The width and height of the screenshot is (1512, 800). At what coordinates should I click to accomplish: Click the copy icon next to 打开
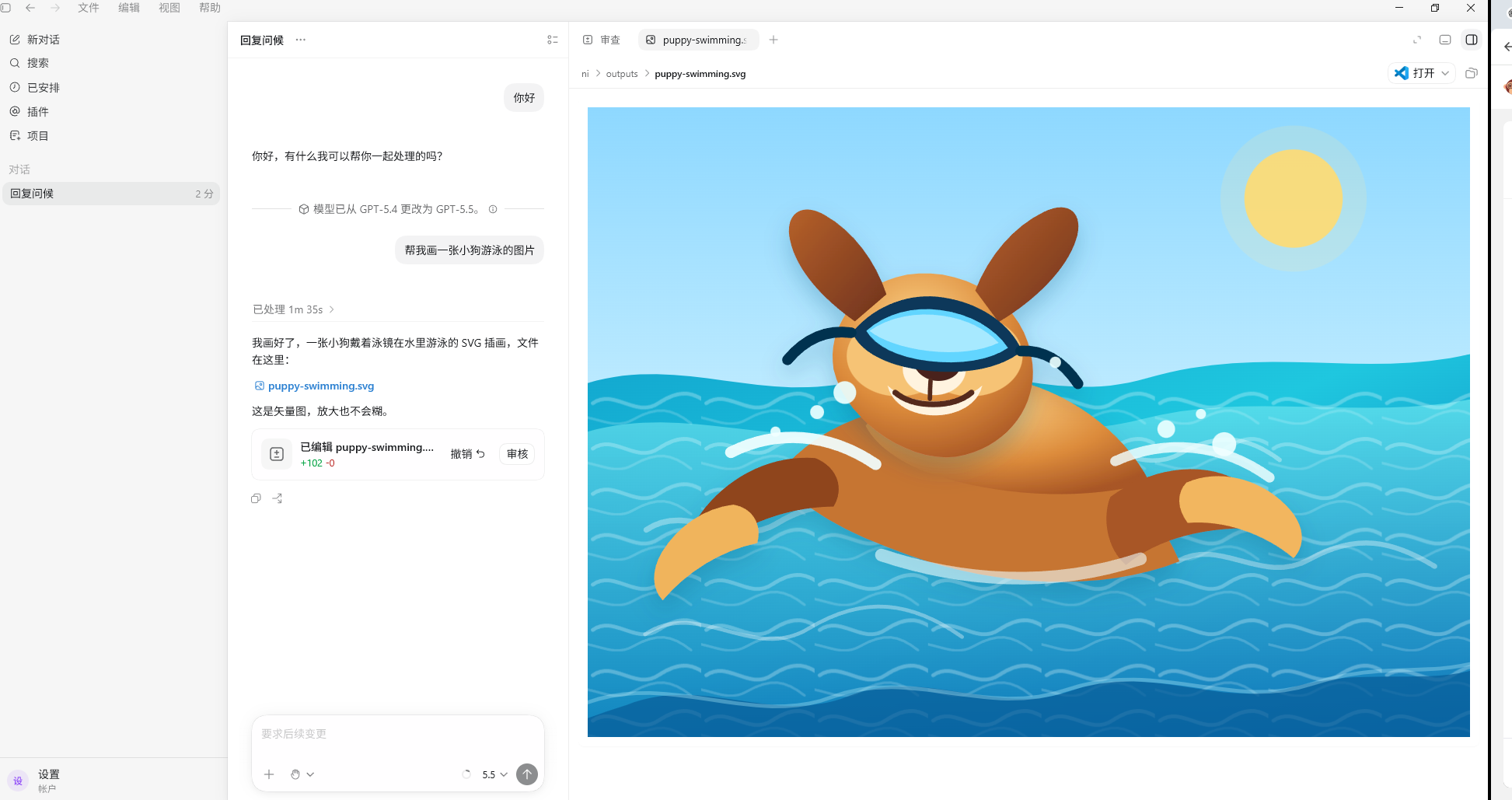click(1471, 73)
